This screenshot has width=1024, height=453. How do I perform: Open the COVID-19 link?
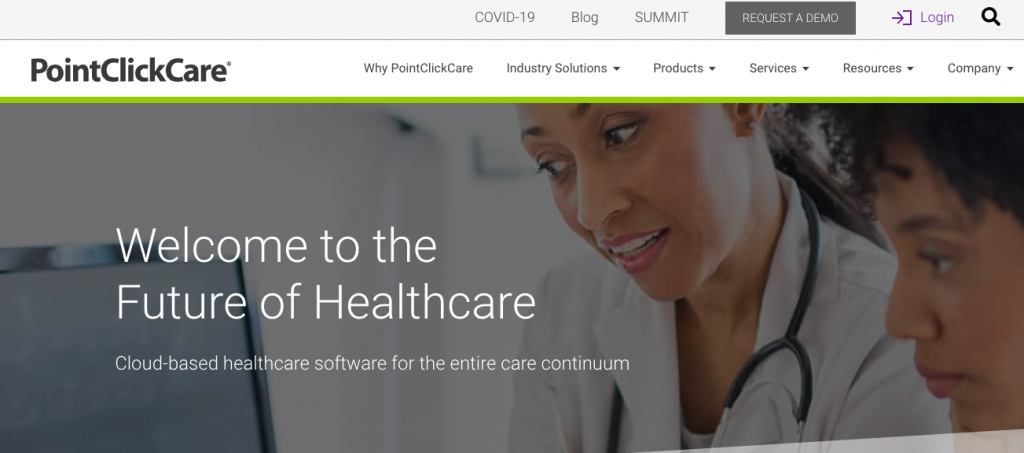(x=504, y=18)
